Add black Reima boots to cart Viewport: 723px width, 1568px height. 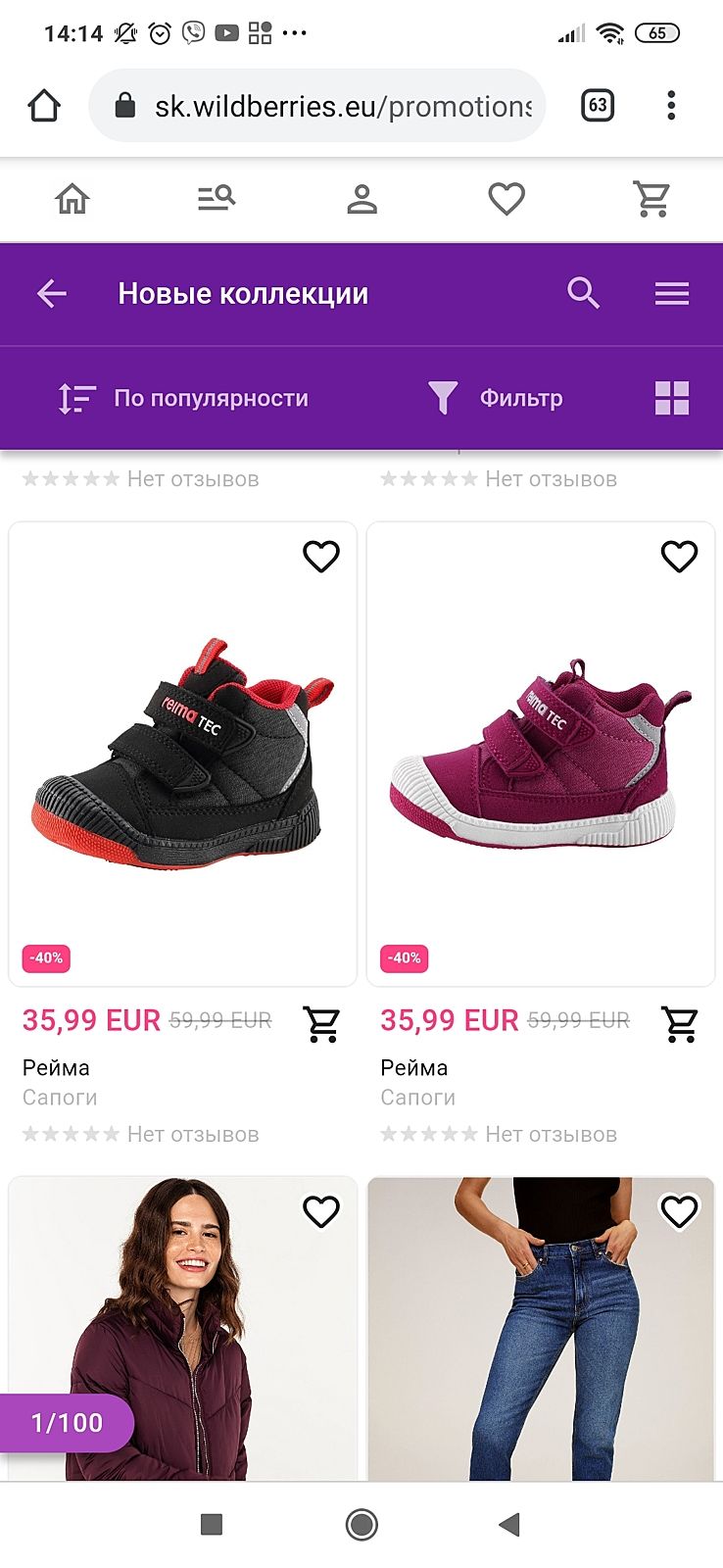point(321,1024)
